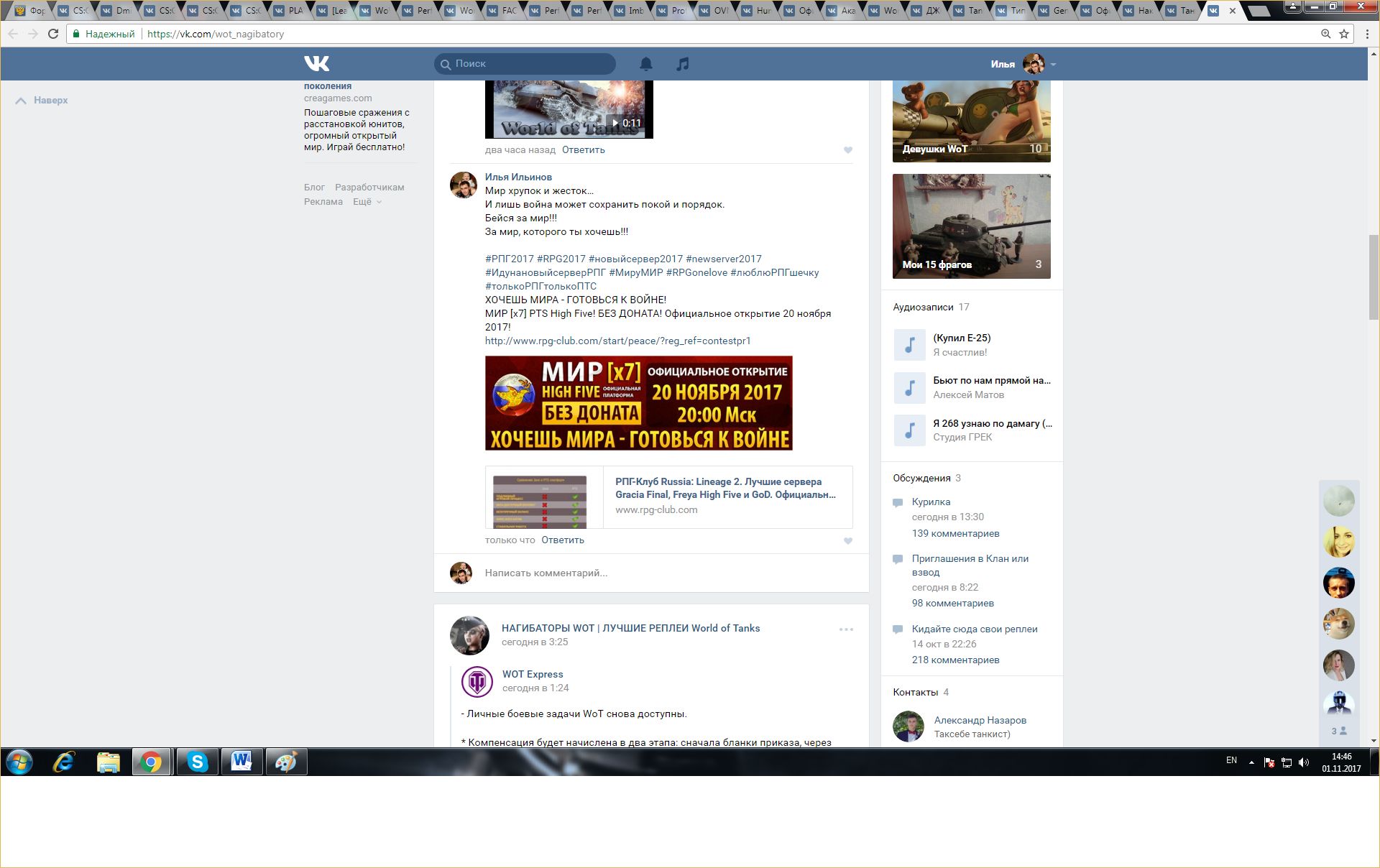Play the track Я 268 узнаю по дамагу
Image resolution: width=1380 pixels, height=868 pixels.
click(909, 430)
